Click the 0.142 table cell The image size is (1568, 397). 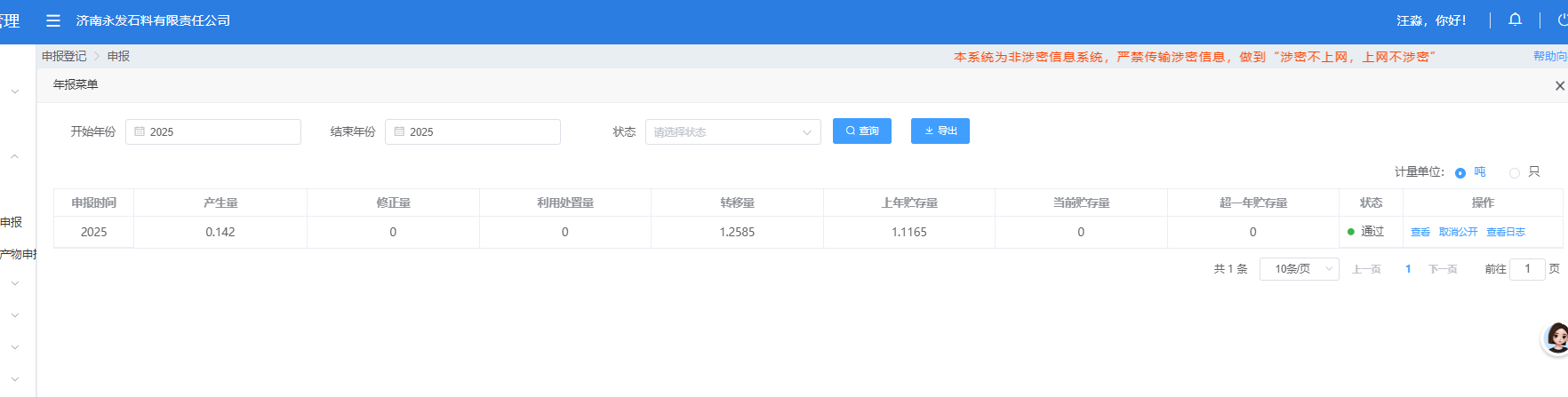(x=220, y=232)
